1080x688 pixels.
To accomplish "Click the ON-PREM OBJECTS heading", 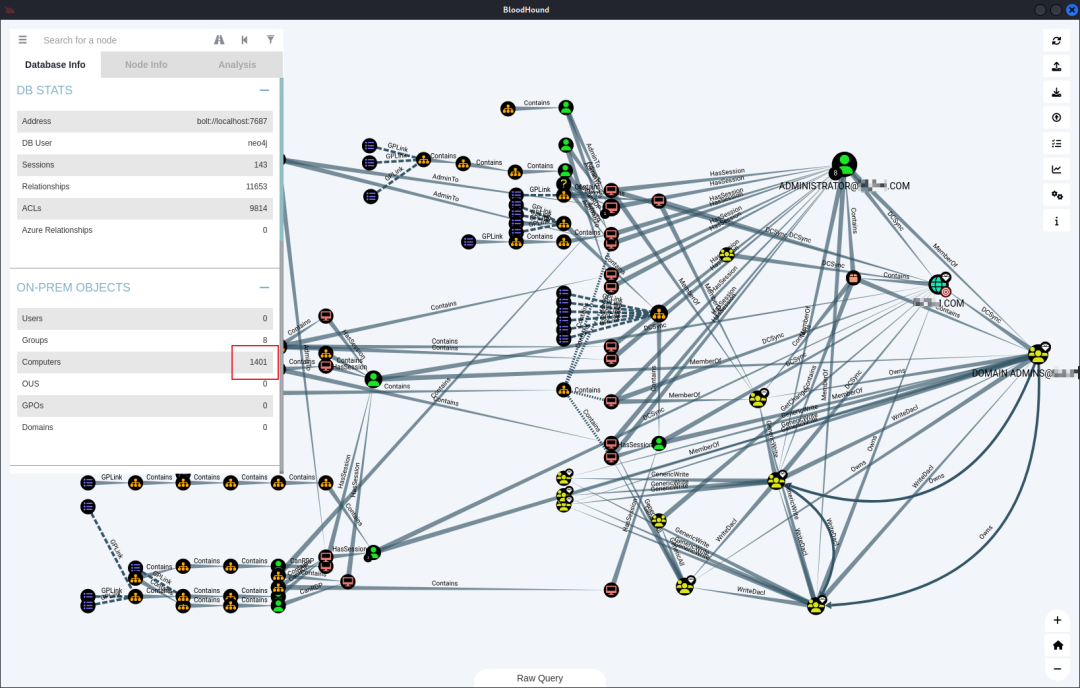I will [x=73, y=288].
